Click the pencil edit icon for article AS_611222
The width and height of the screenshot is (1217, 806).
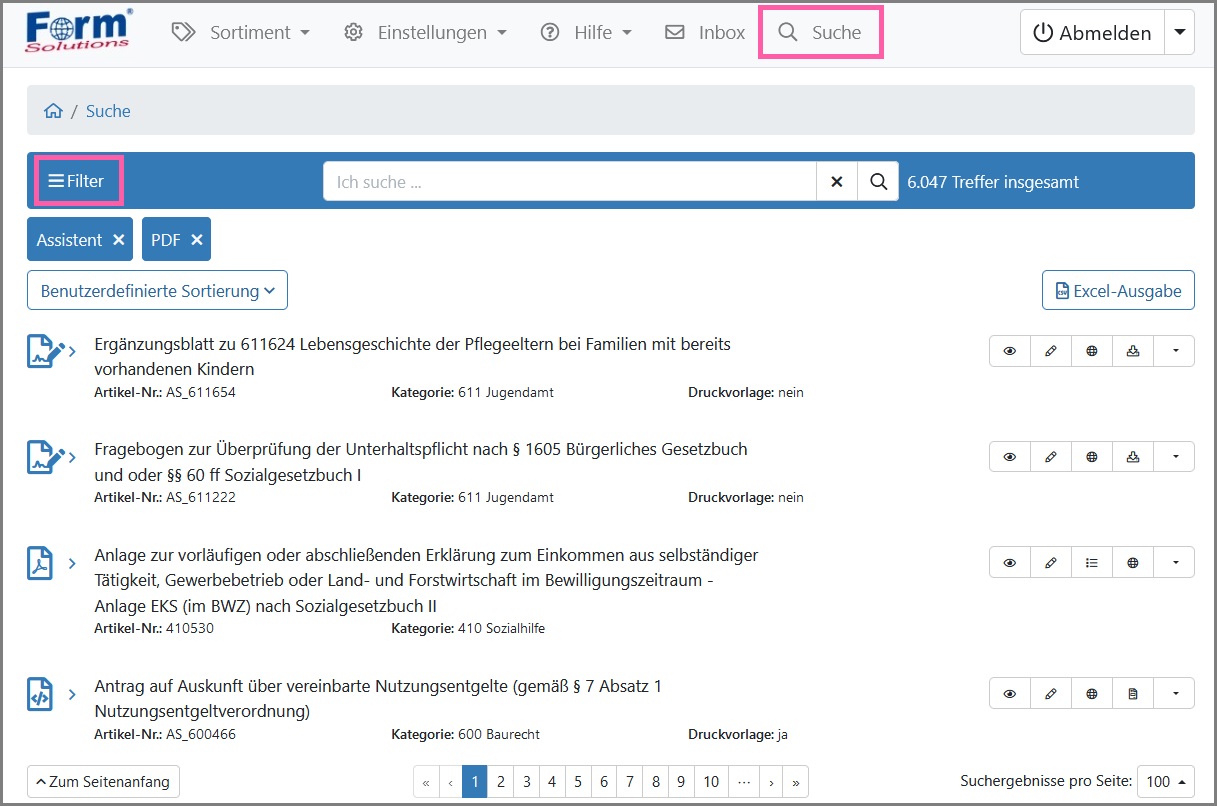point(1051,457)
